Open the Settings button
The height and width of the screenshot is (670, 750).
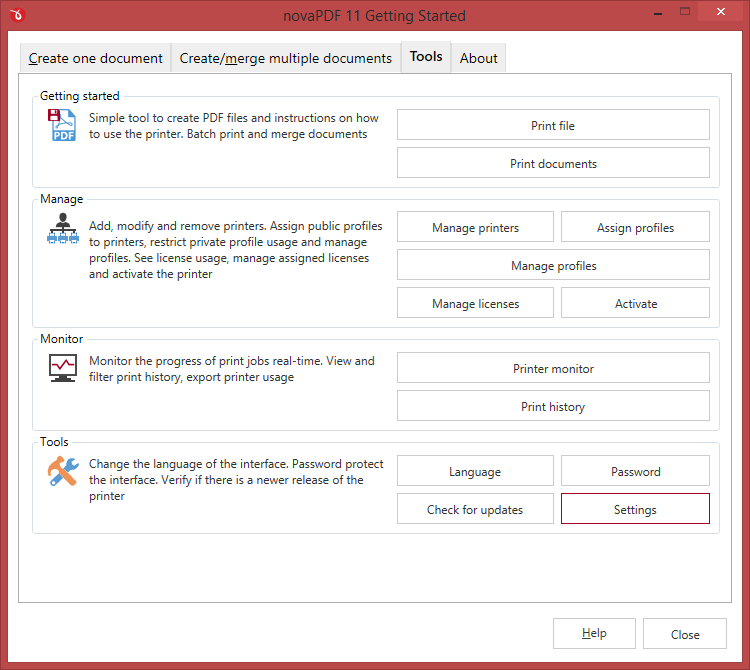tap(635, 509)
